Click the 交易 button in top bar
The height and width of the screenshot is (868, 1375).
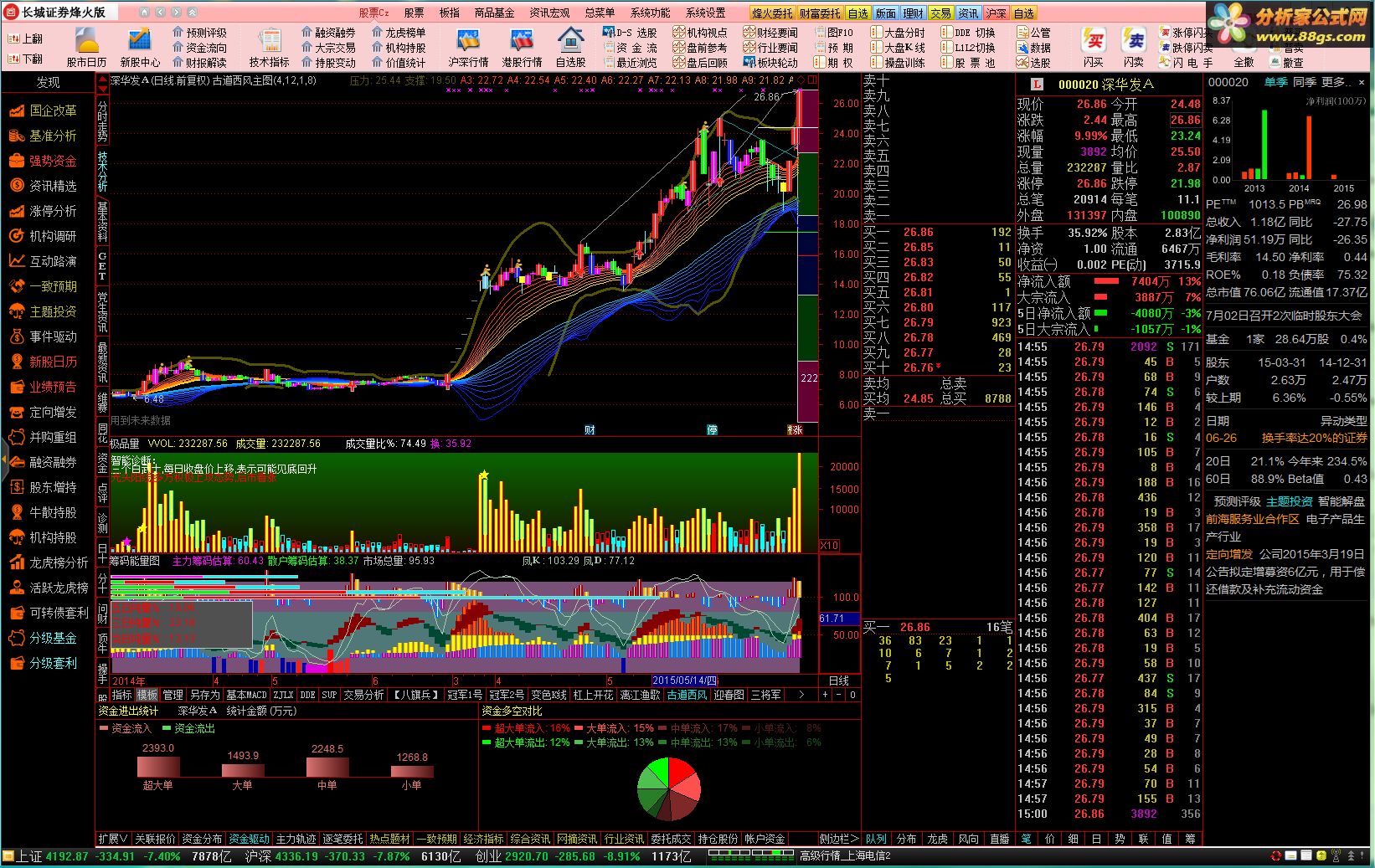click(940, 13)
